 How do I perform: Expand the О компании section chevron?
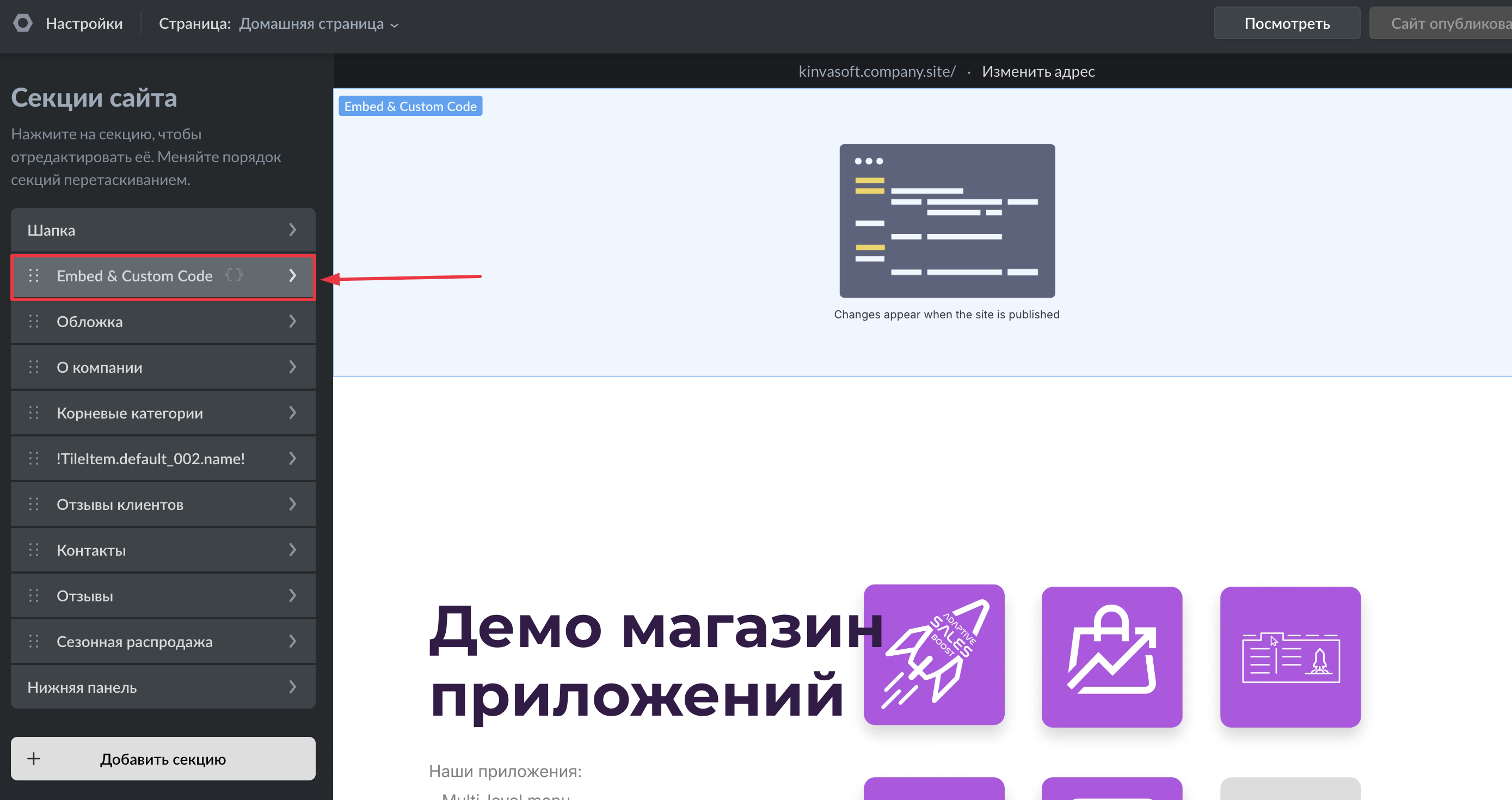click(292, 367)
